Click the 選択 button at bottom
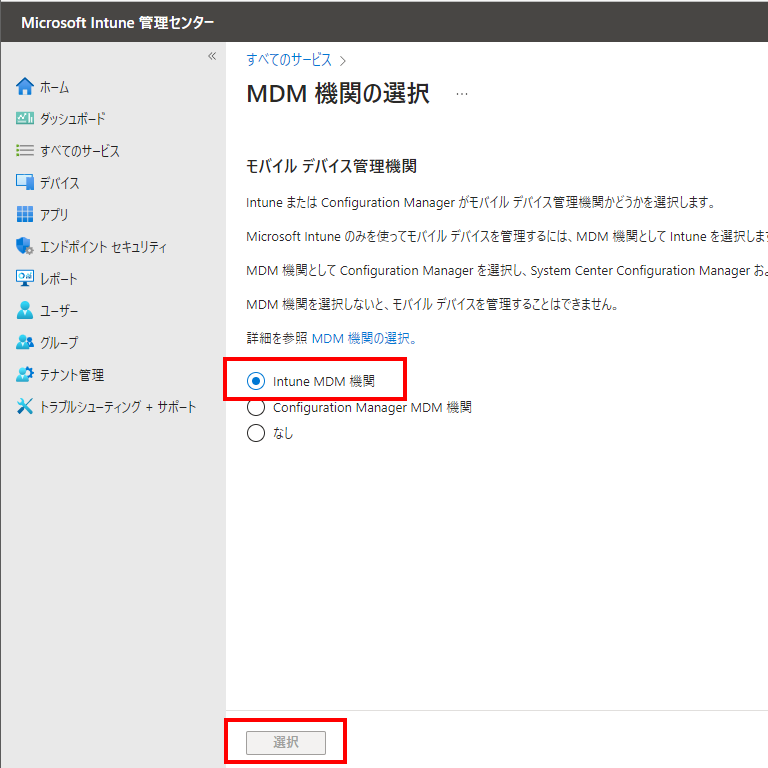The image size is (768, 768). pos(286,742)
